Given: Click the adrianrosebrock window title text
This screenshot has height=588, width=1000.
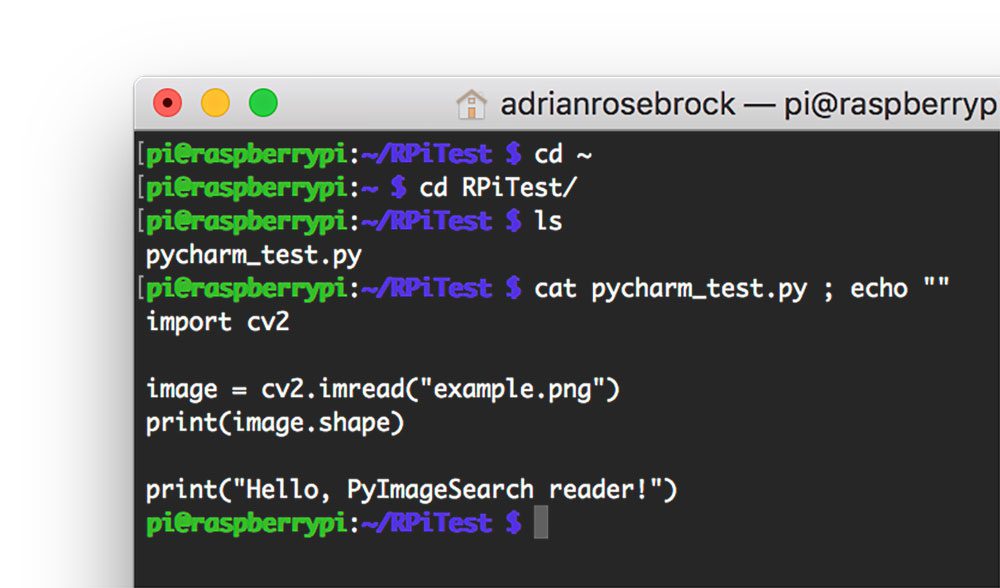Looking at the screenshot, I should pos(618,105).
